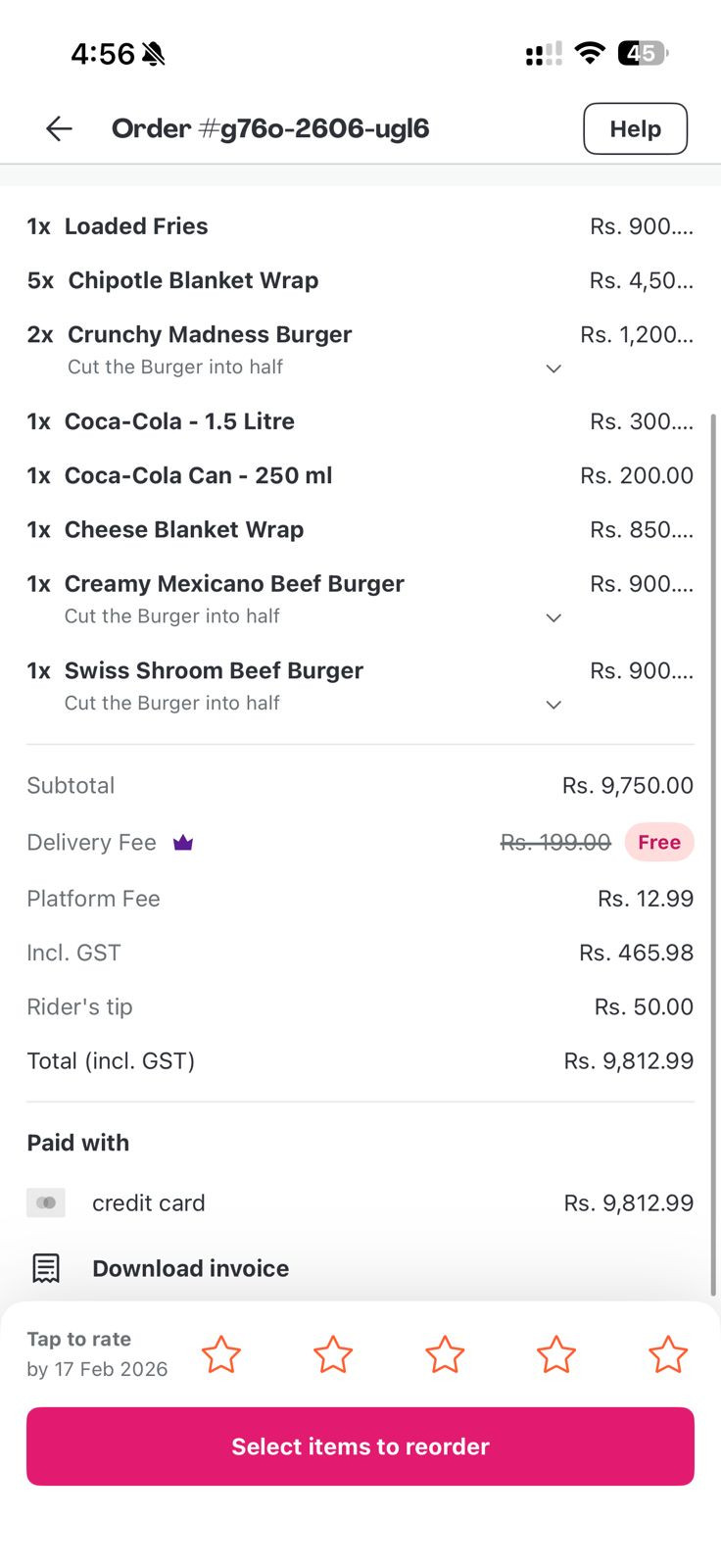This screenshot has height=1568, width=721.
Task: Expand Crunchy Madness Burger details chevron
Action: coord(553,368)
